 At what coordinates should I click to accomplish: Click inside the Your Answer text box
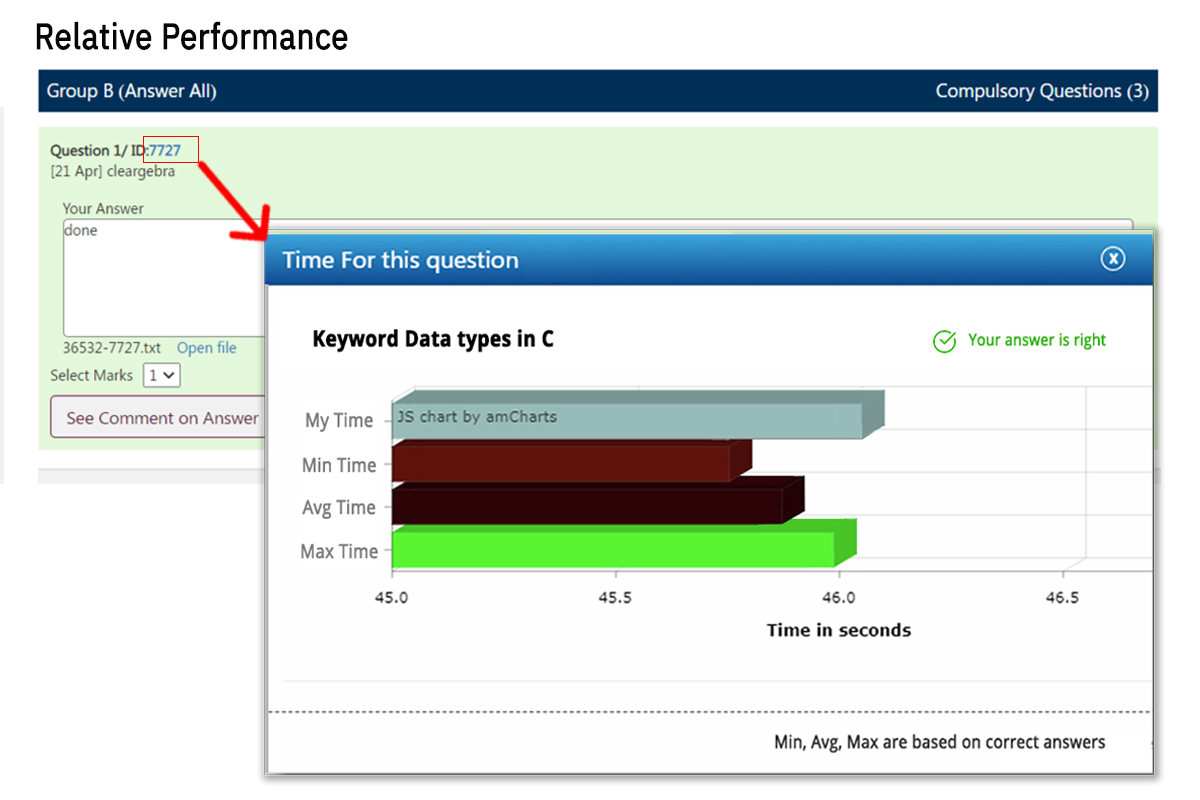tap(160, 280)
